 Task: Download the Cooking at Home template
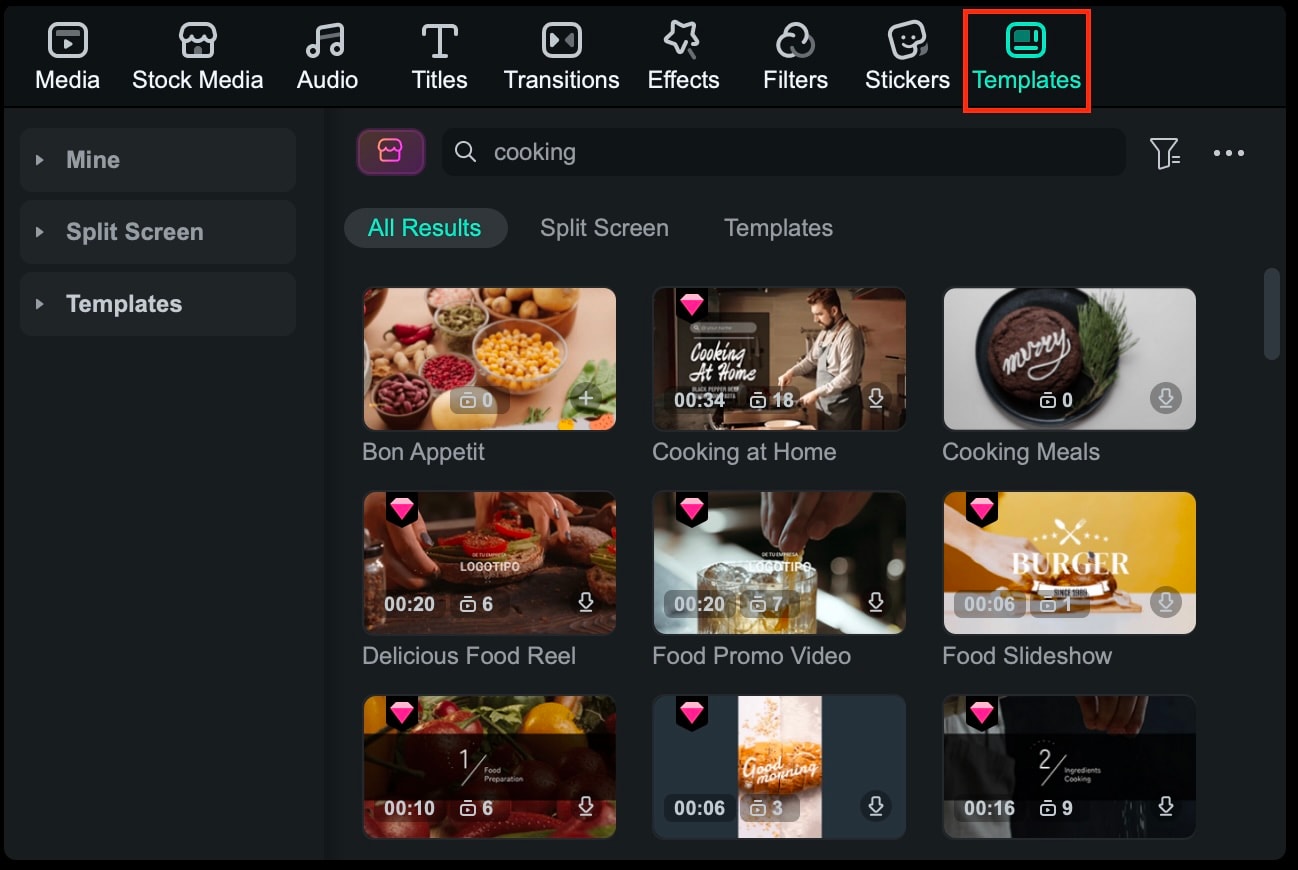pyautogui.click(x=876, y=398)
